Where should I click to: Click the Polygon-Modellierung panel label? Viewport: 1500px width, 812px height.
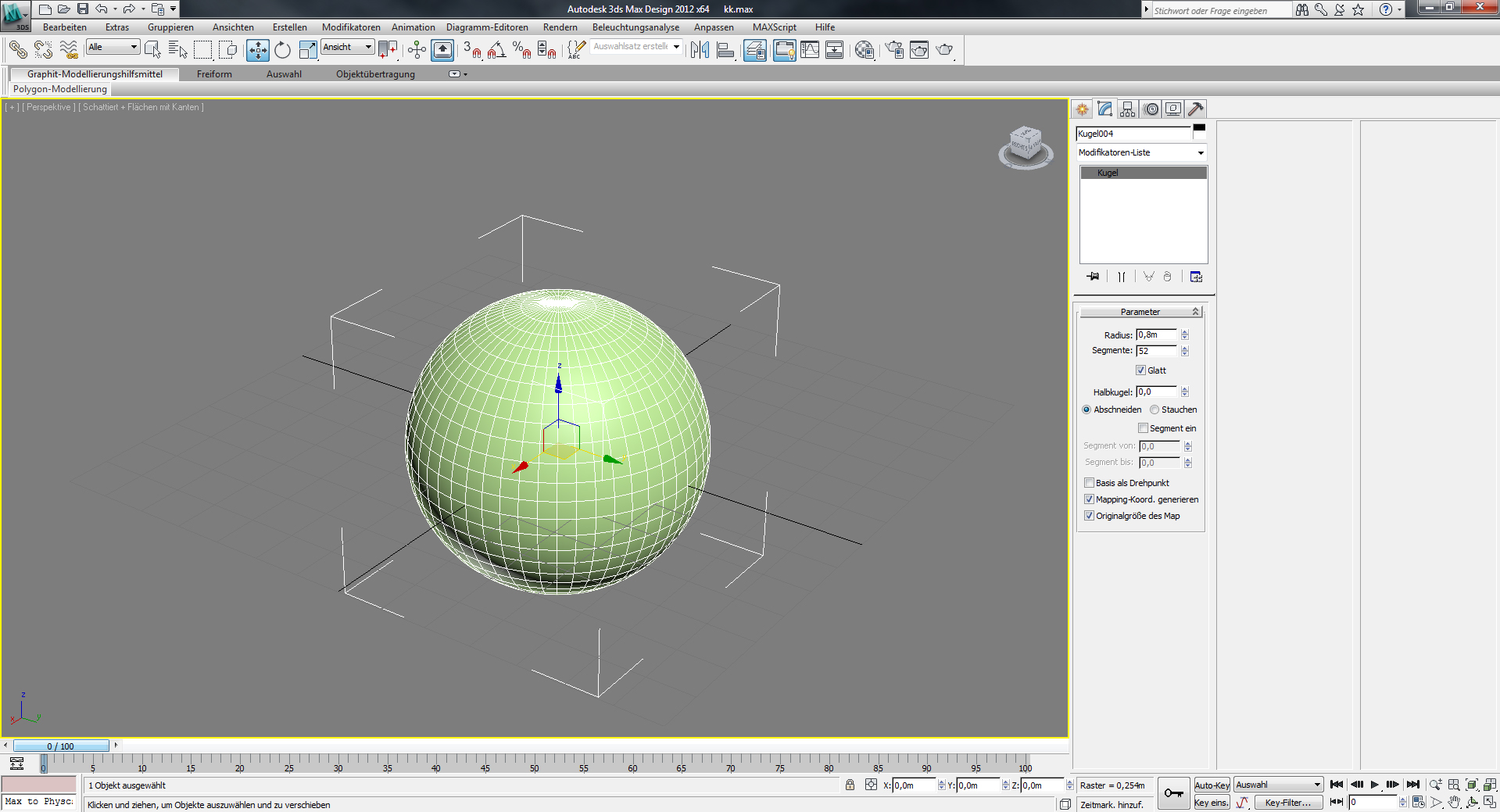60,89
